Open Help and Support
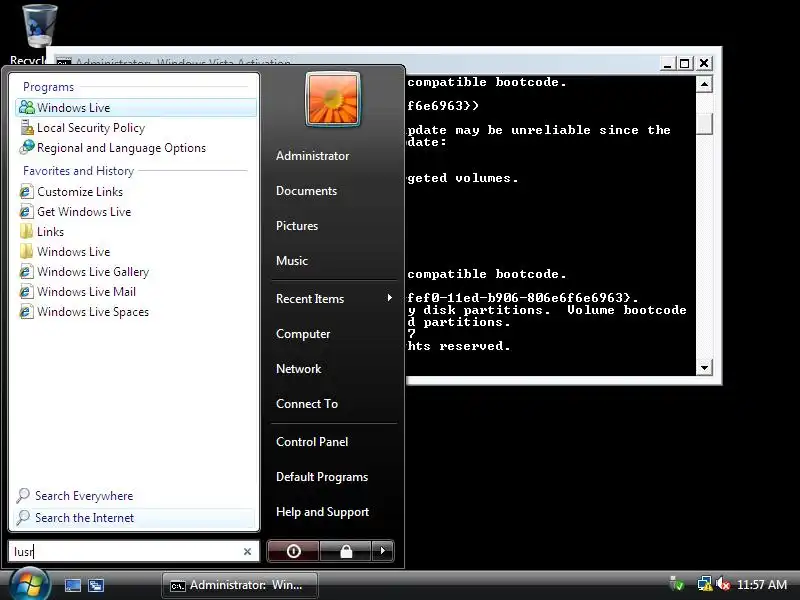The width and height of the screenshot is (800, 600). [322, 512]
